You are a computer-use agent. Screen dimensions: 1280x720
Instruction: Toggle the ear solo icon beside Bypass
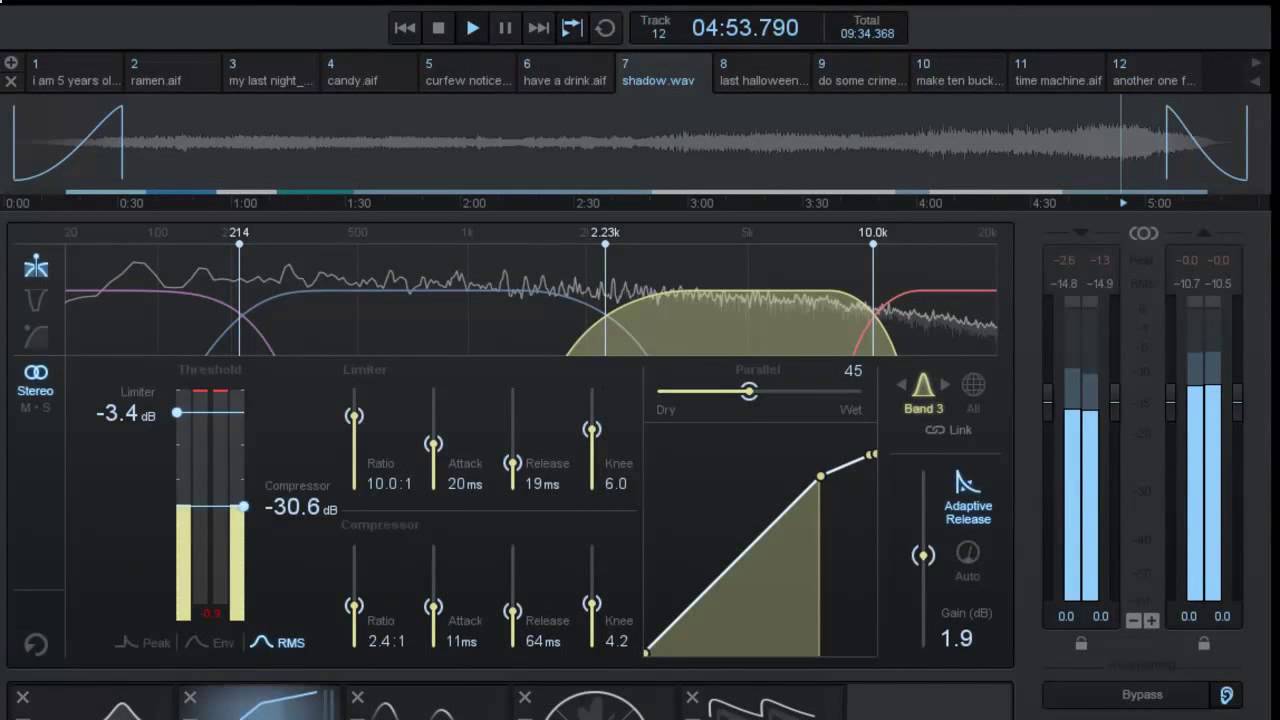[x=1226, y=694]
